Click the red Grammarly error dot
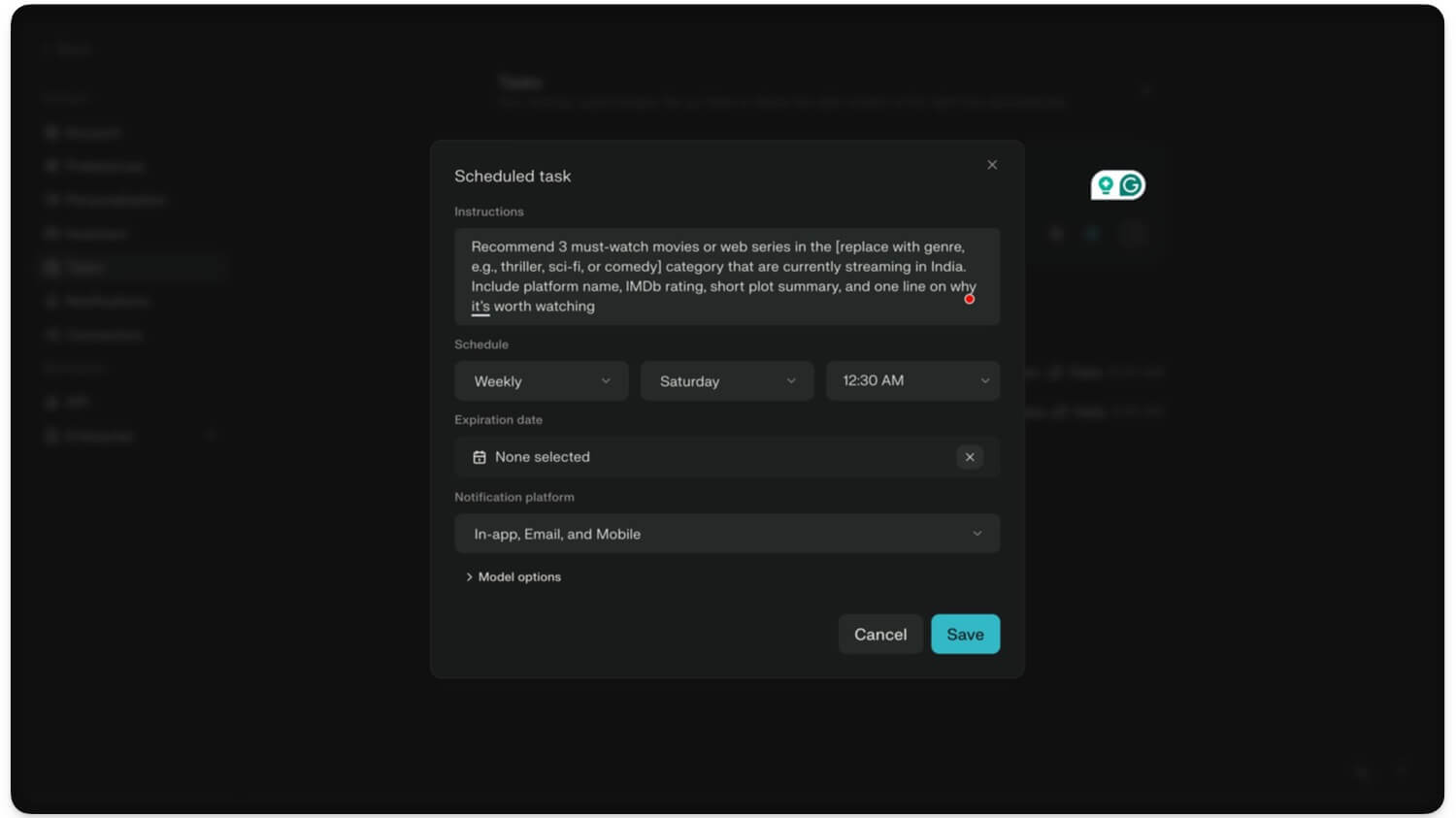Image resolution: width=1456 pixels, height=818 pixels. point(969,299)
